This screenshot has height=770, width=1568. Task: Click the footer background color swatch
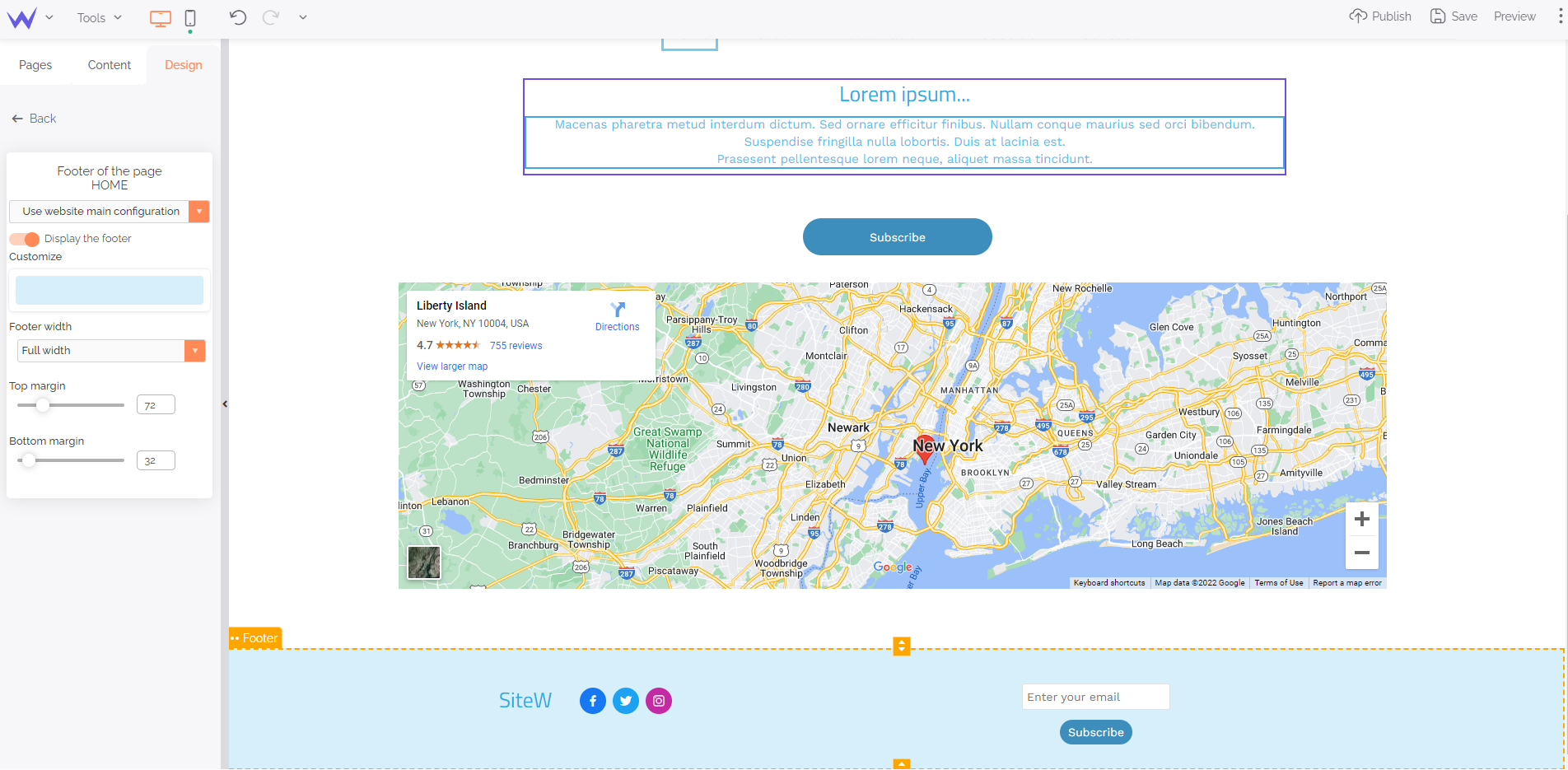tap(110, 291)
